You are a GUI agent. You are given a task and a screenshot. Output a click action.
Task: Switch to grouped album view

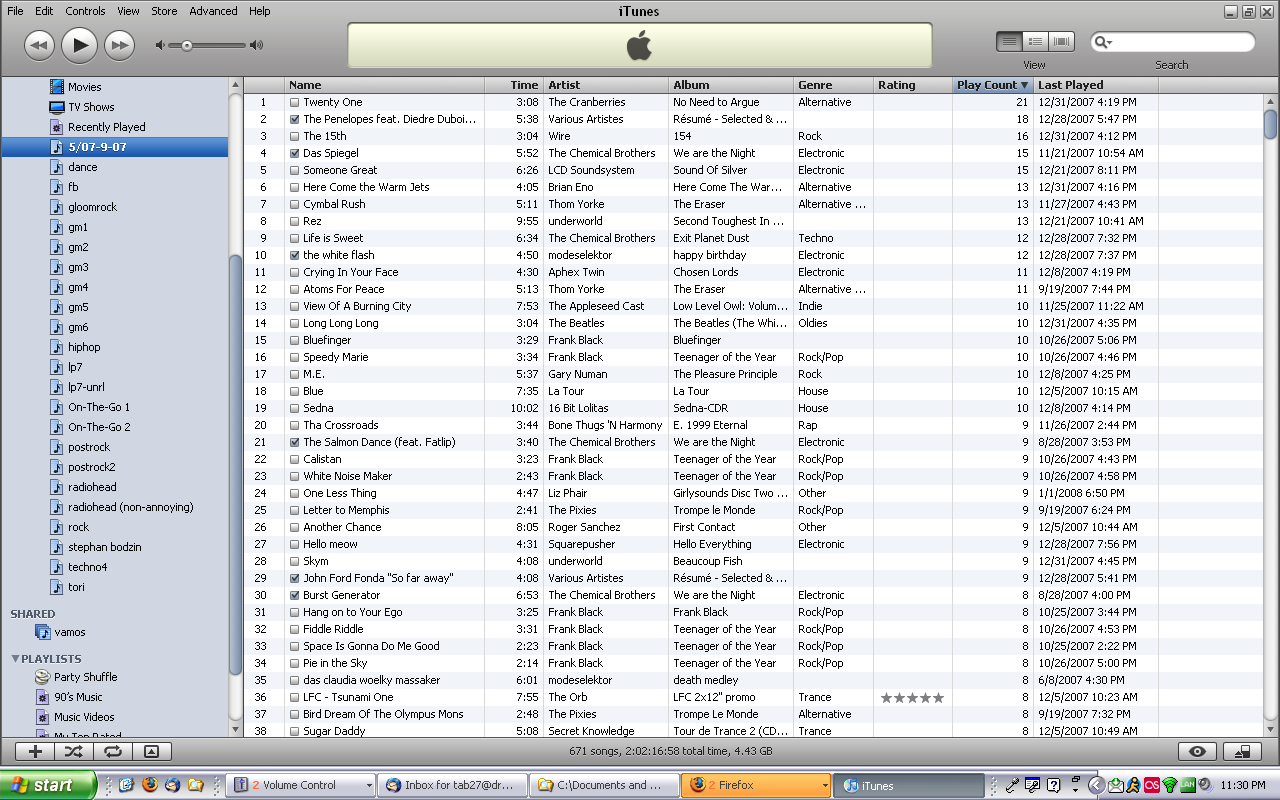tap(1035, 42)
